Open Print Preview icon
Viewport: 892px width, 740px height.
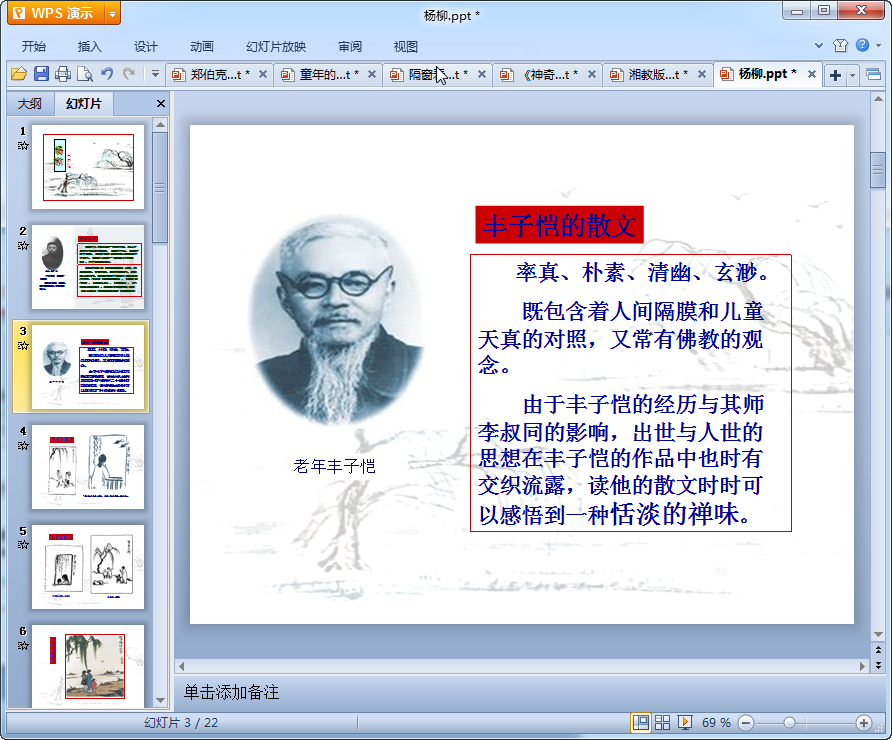pos(85,74)
